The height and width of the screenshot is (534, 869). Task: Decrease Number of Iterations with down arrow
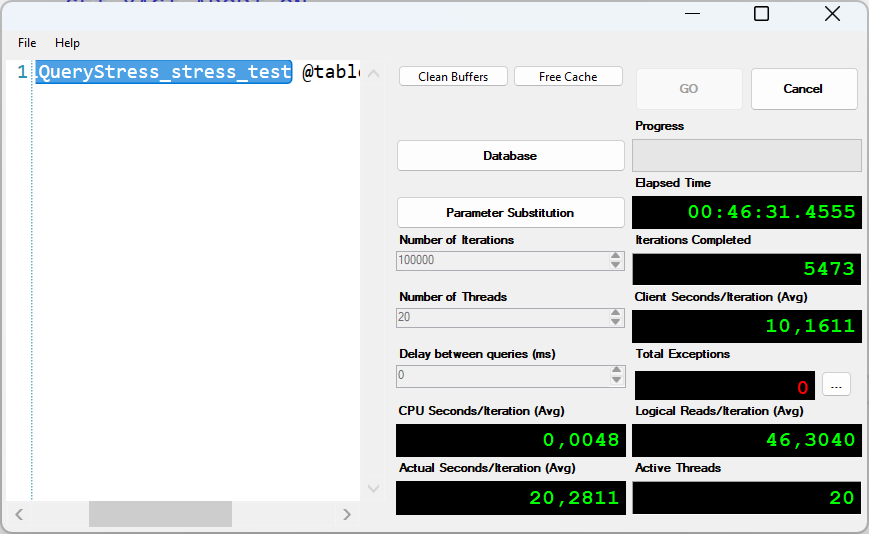(616, 265)
